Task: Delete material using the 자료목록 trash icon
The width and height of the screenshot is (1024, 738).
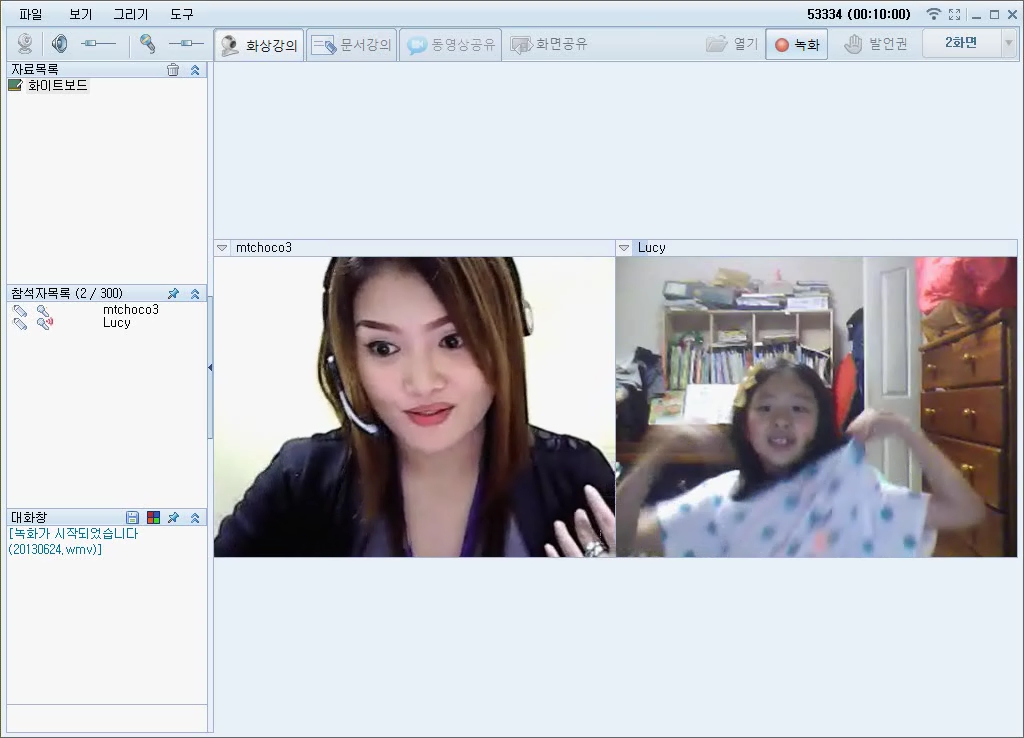Action: [172, 70]
